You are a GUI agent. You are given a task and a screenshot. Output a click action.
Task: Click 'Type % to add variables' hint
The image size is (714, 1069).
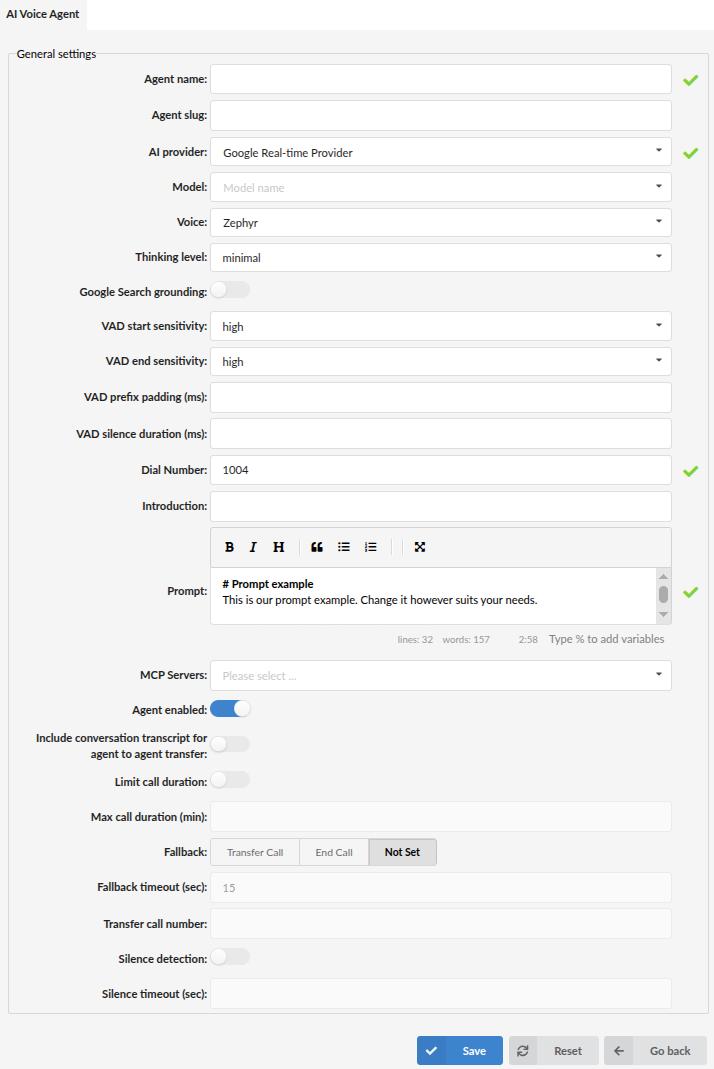pos(606,639)
